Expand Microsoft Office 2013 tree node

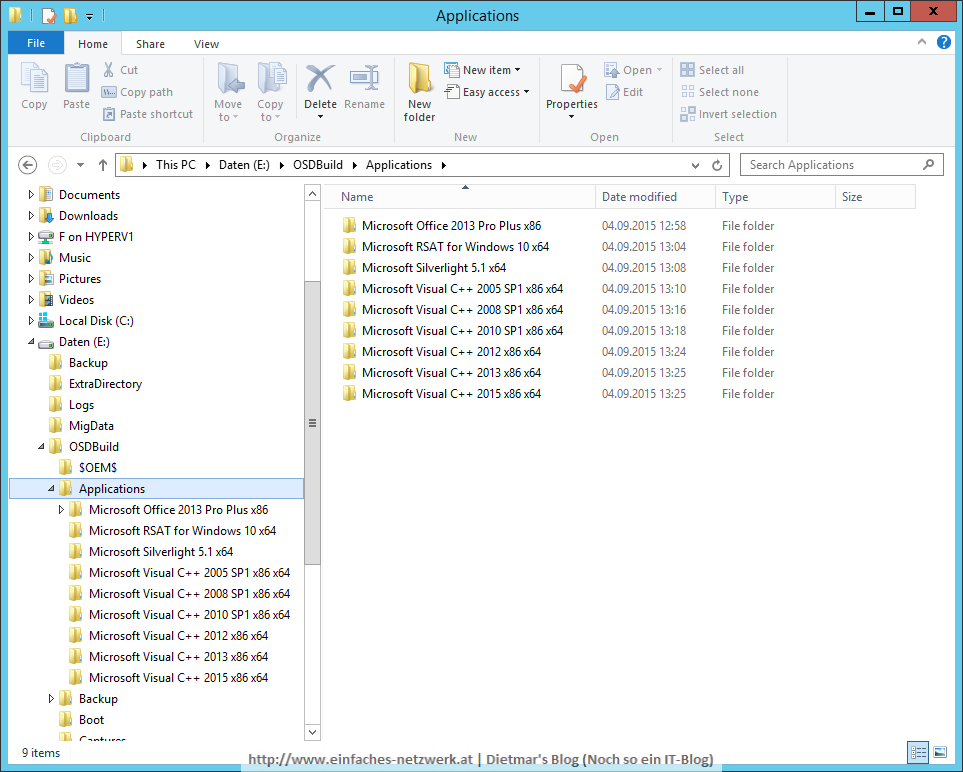click(x=61, y=510)
